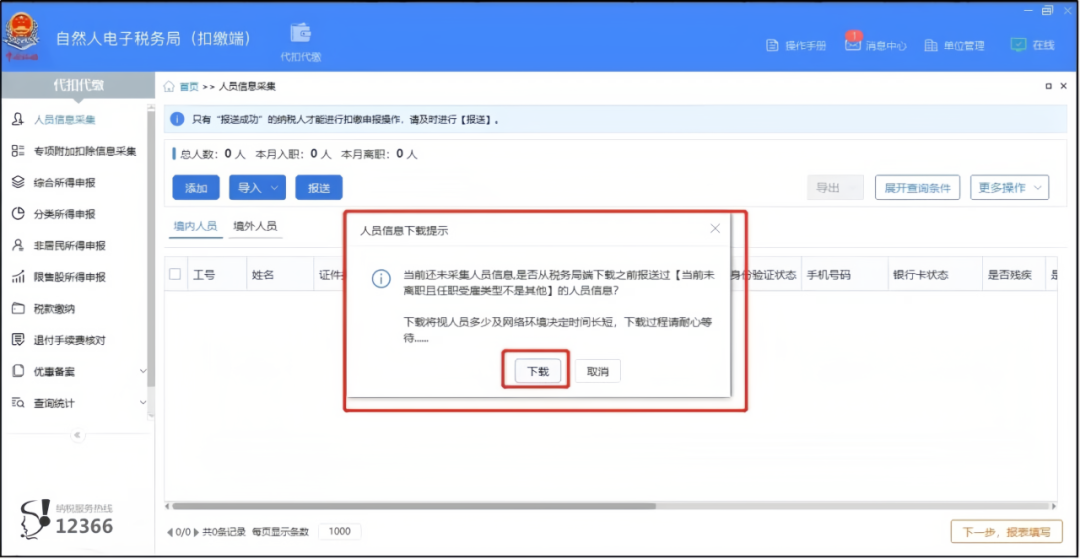Click the 代扣代缴 wallet icon in header
This screenshot has width=1080, height=559.
click(300, 34)
